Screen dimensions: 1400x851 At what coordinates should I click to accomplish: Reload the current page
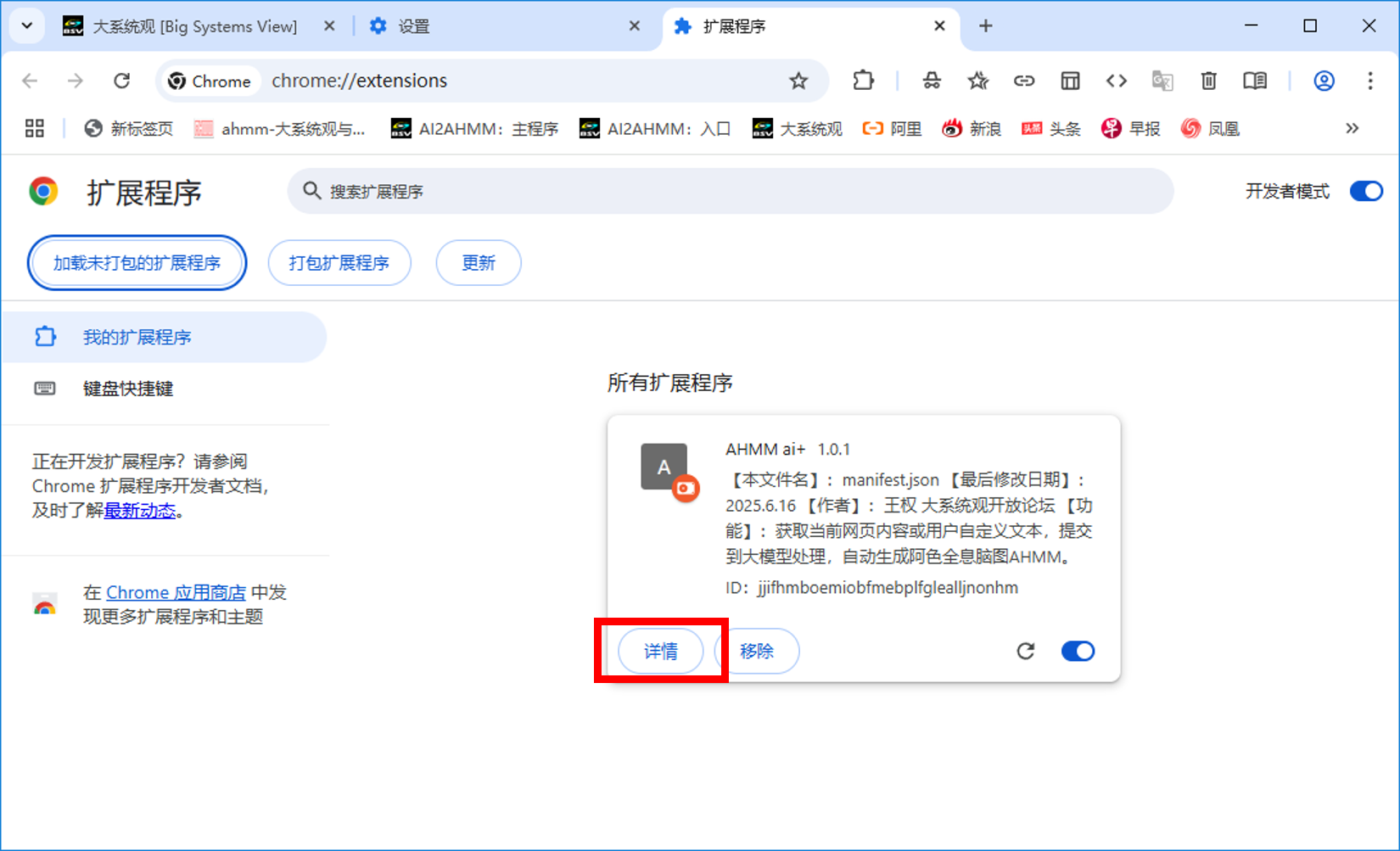[x=122, y=81]
